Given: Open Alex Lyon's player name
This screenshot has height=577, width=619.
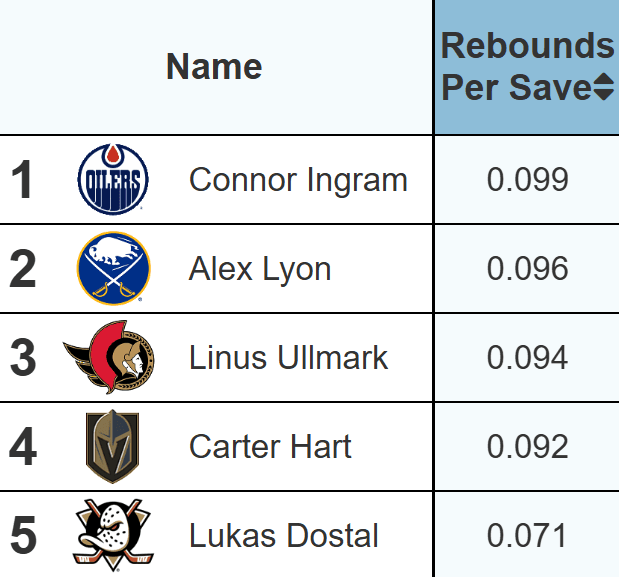Looking at the screenshot, I should [260, 269].
